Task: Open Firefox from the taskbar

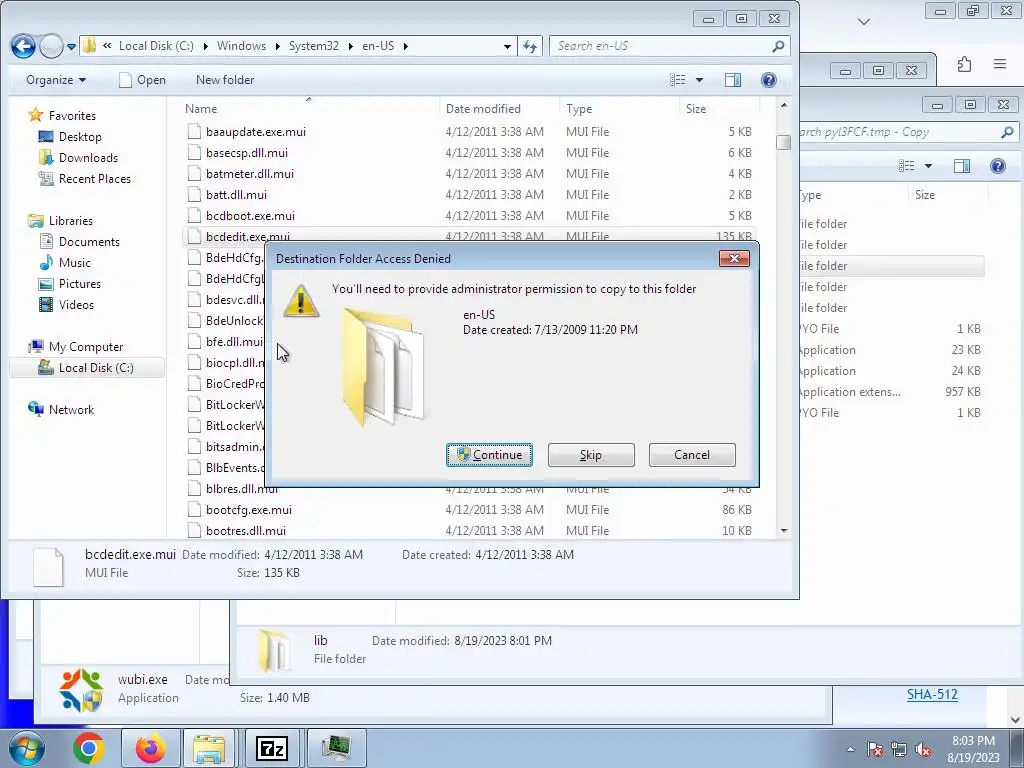Action: click(151, 748)
